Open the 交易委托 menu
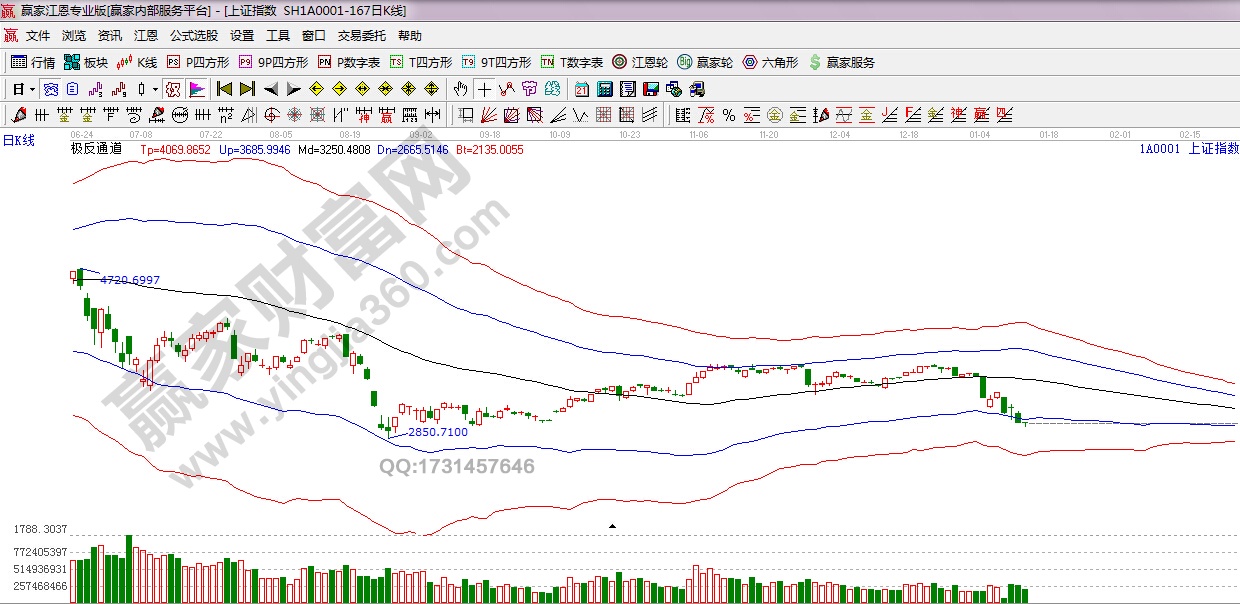The height and width of the screenshot is (604, 1240). tap(361, 36)
